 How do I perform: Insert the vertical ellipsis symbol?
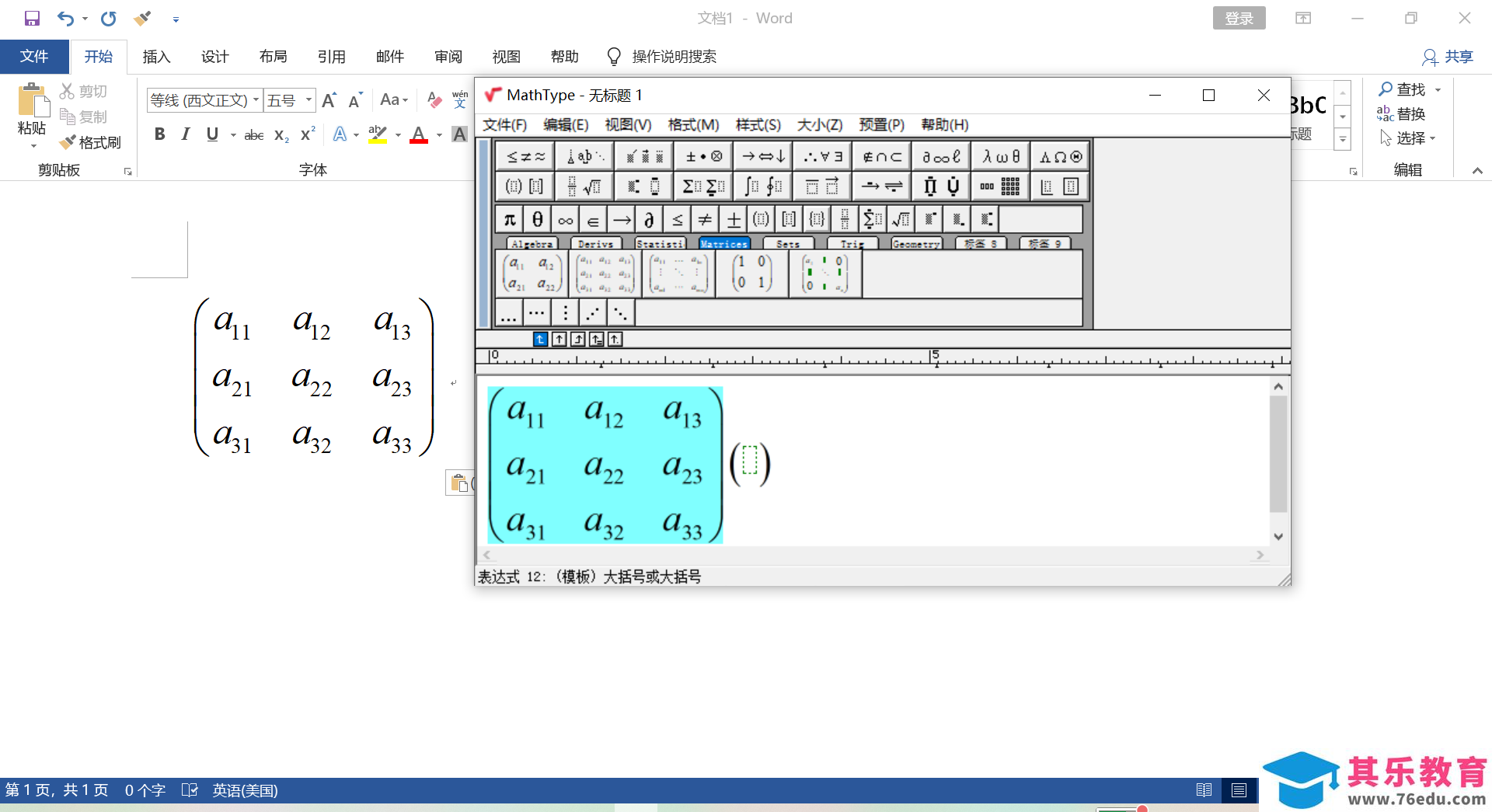pos(565,313)
